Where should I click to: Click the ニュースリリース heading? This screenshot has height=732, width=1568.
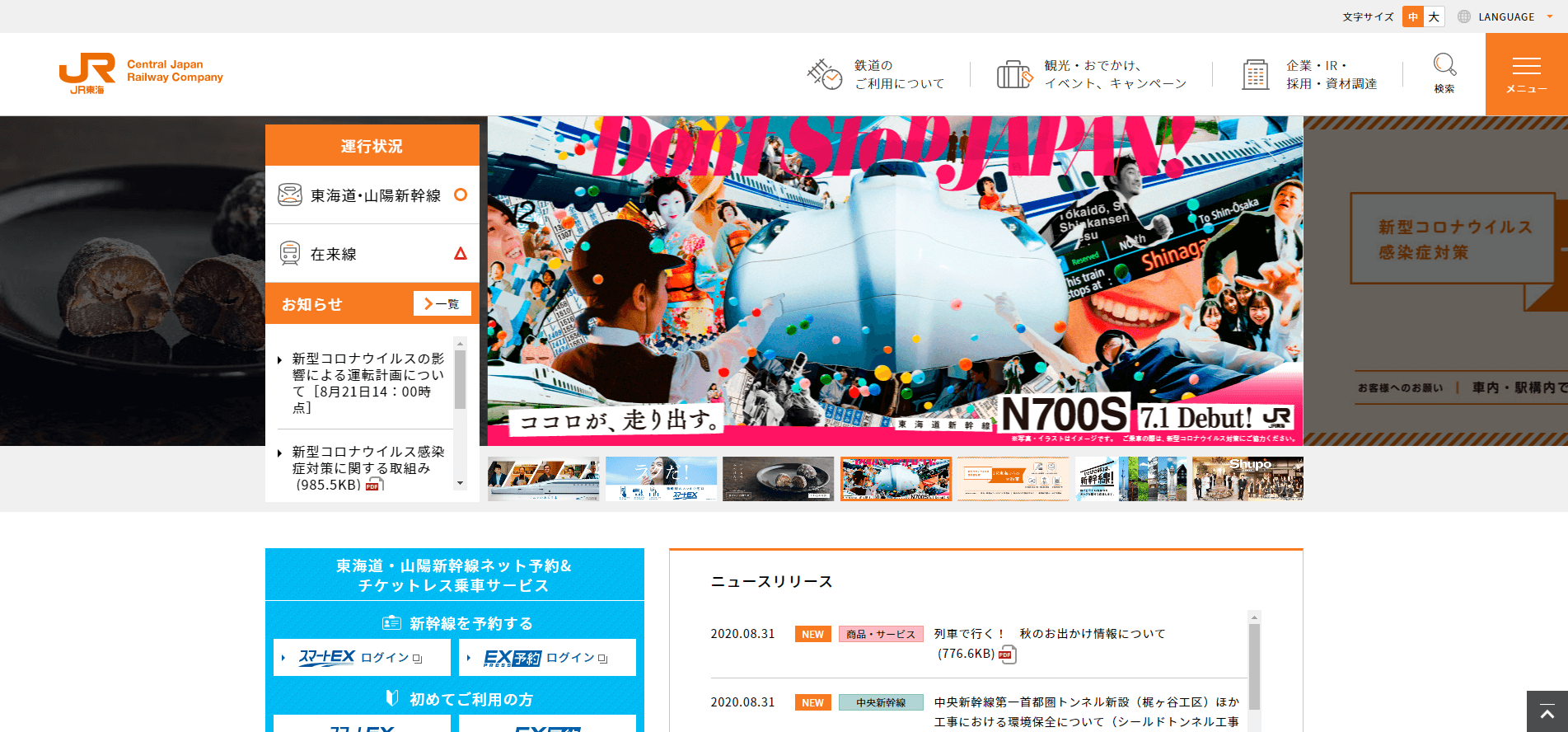[772, 581]
